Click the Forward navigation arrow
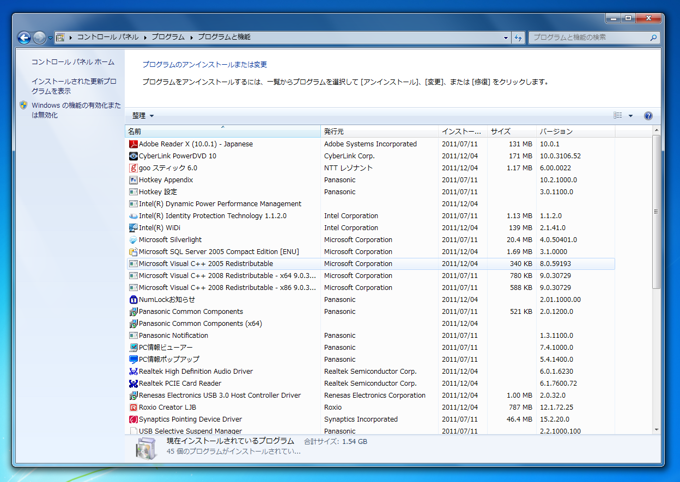 point(39,38)
